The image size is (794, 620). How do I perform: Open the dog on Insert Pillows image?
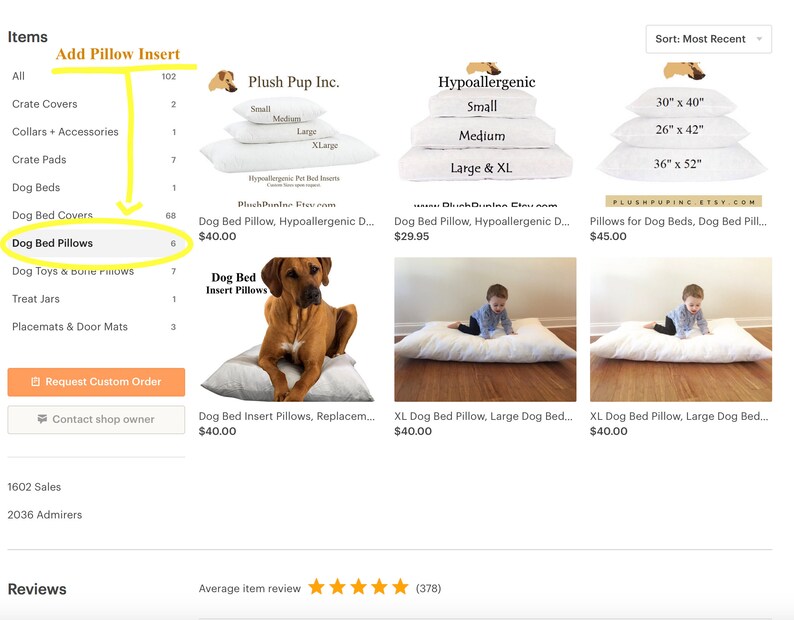pos(287,329)
